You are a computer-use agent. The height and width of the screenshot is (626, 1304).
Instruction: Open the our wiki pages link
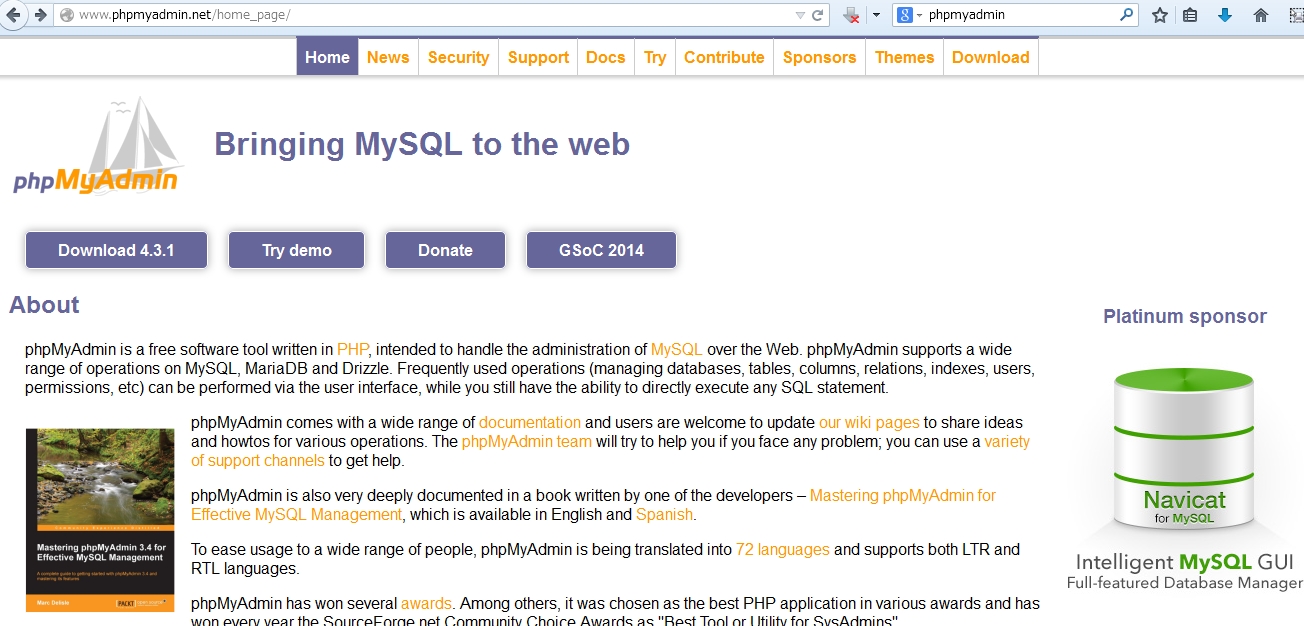(869, 423)
